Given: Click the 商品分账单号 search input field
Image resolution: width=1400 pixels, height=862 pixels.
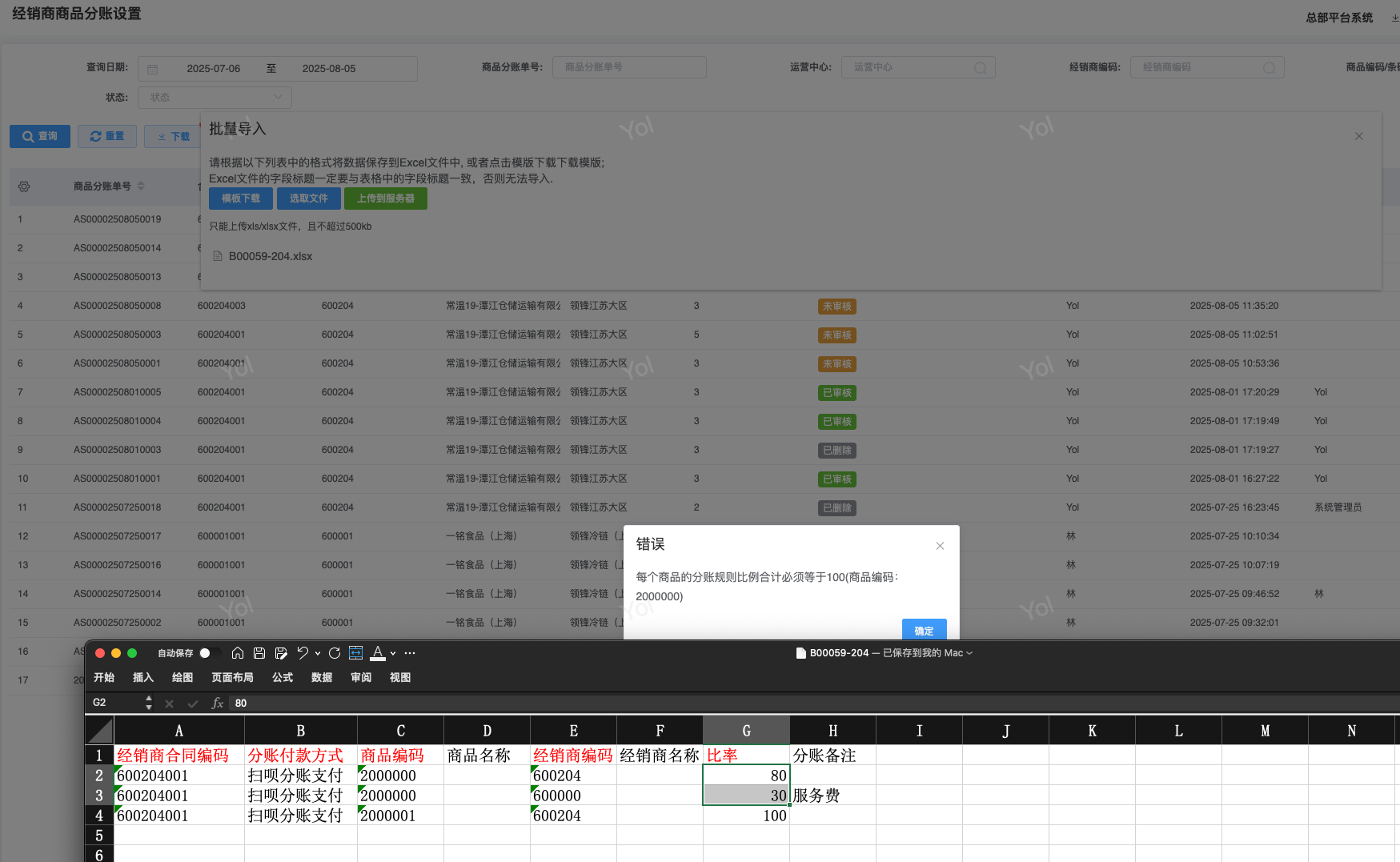Looking at the screenshot, I should click(629, 67).
